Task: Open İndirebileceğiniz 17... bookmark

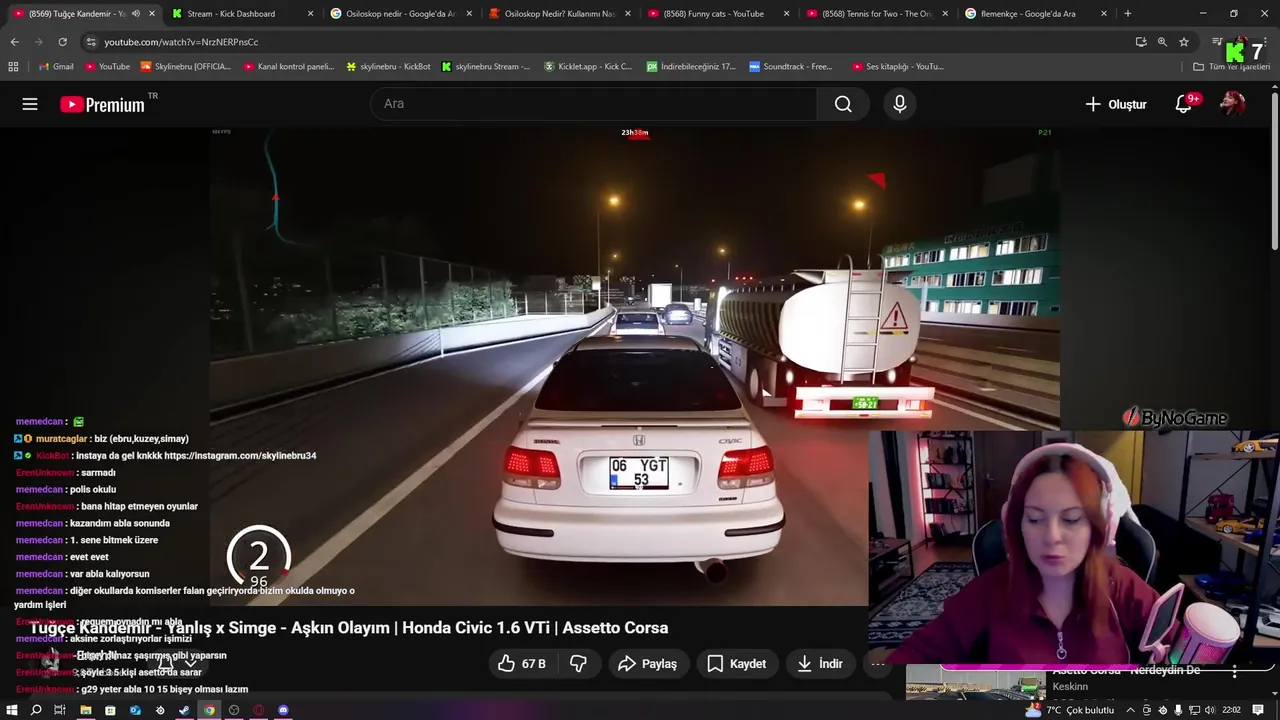Action: [x=691, y=66]
